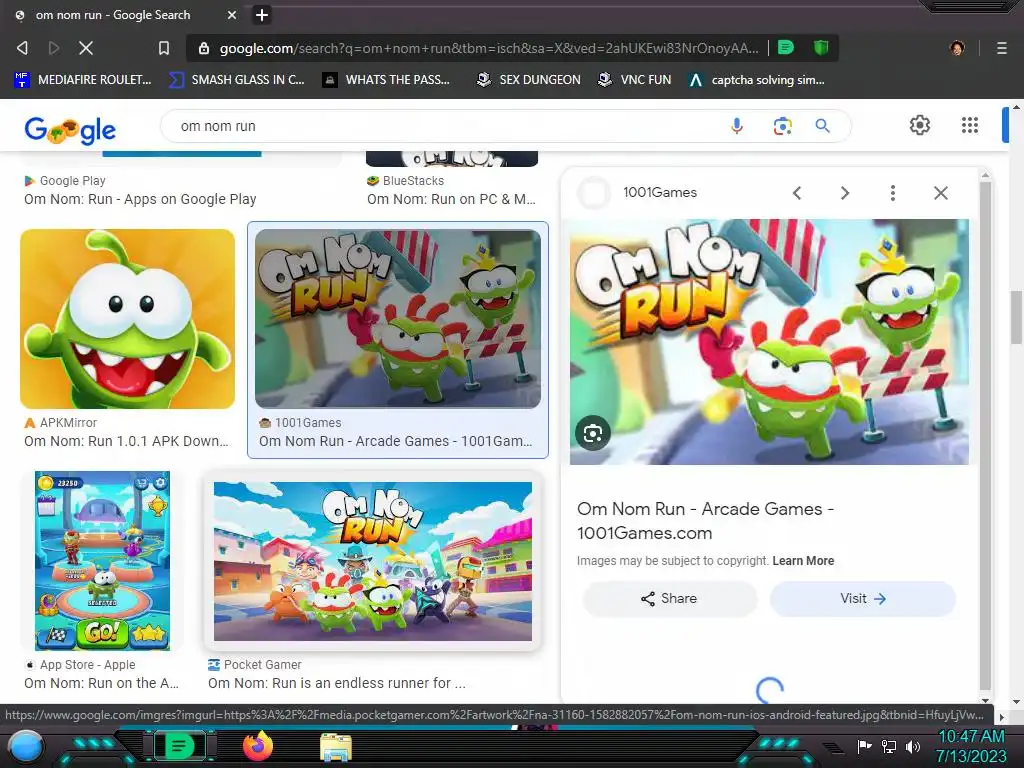Stop the page loading
Image resolution: width=1024 pixels, height=768 pixels.
pyautogui.click(x=86, y=48)
